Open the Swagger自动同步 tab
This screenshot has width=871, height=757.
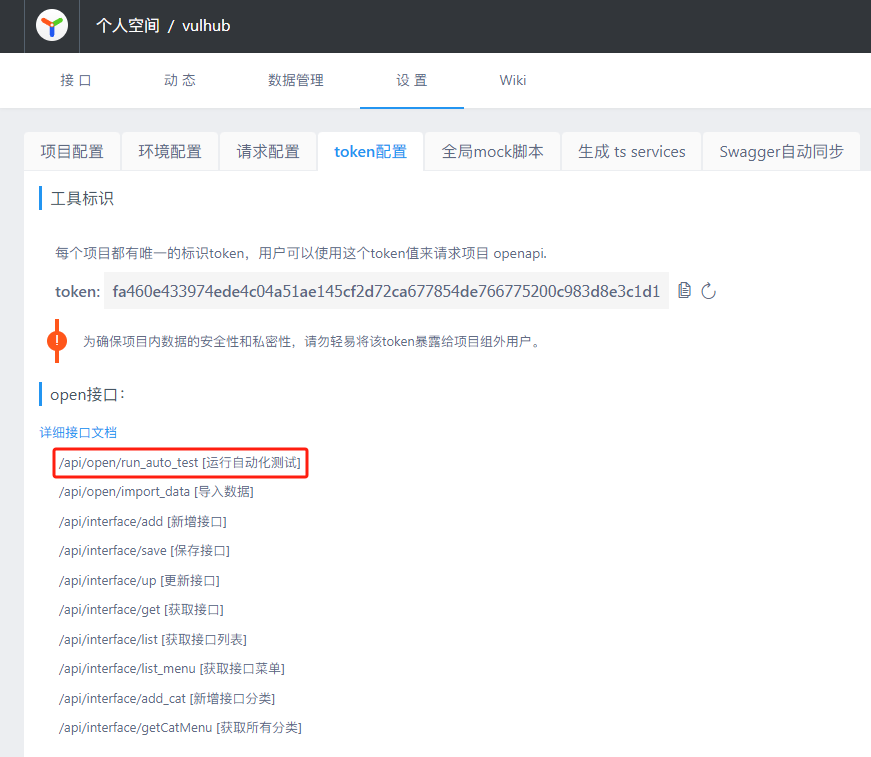[x=781, y=152]
